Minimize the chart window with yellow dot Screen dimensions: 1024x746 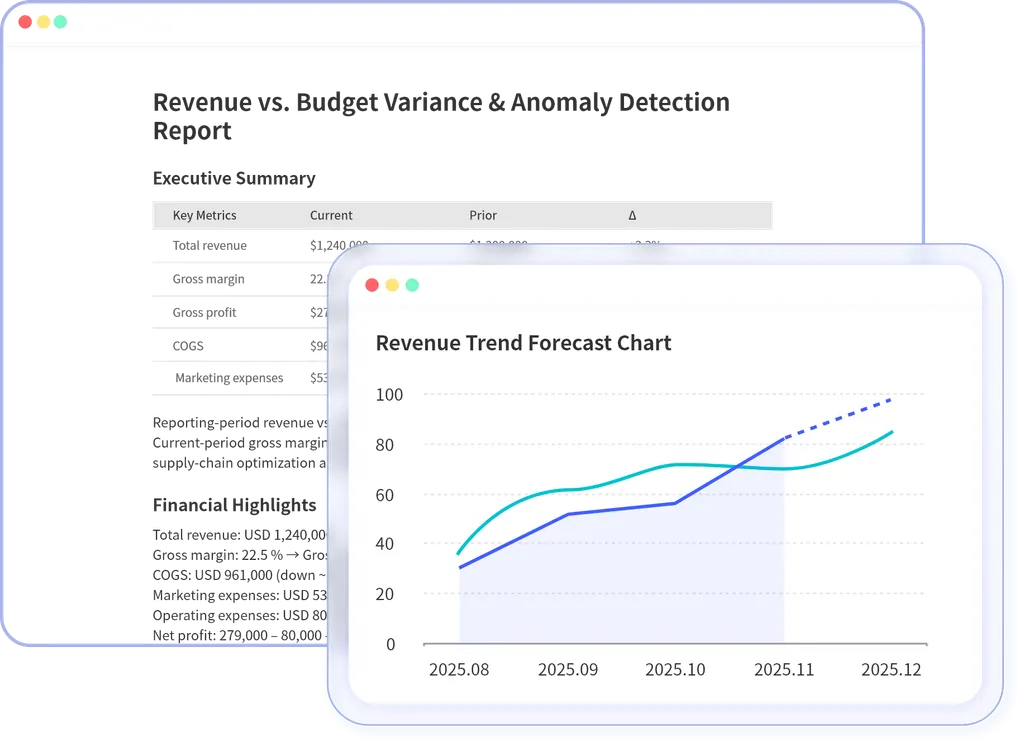point(392,284)
